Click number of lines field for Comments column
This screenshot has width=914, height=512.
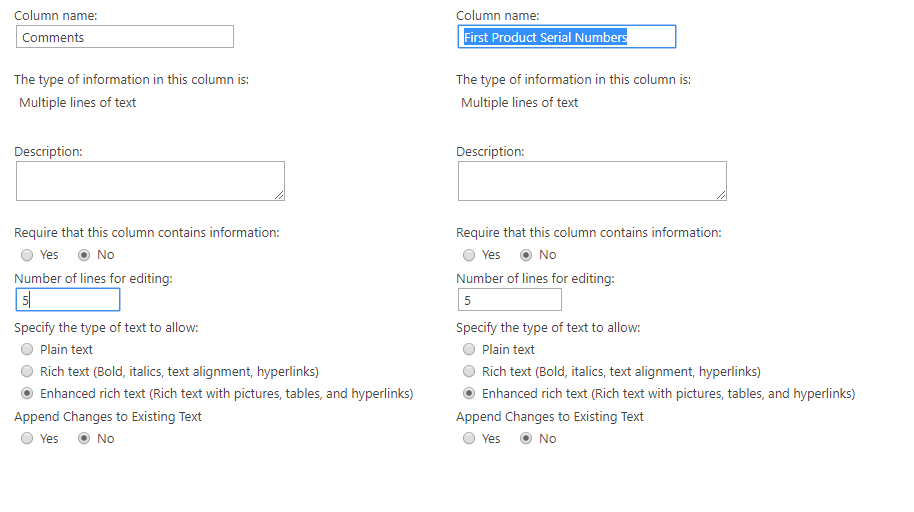[68, 300]
